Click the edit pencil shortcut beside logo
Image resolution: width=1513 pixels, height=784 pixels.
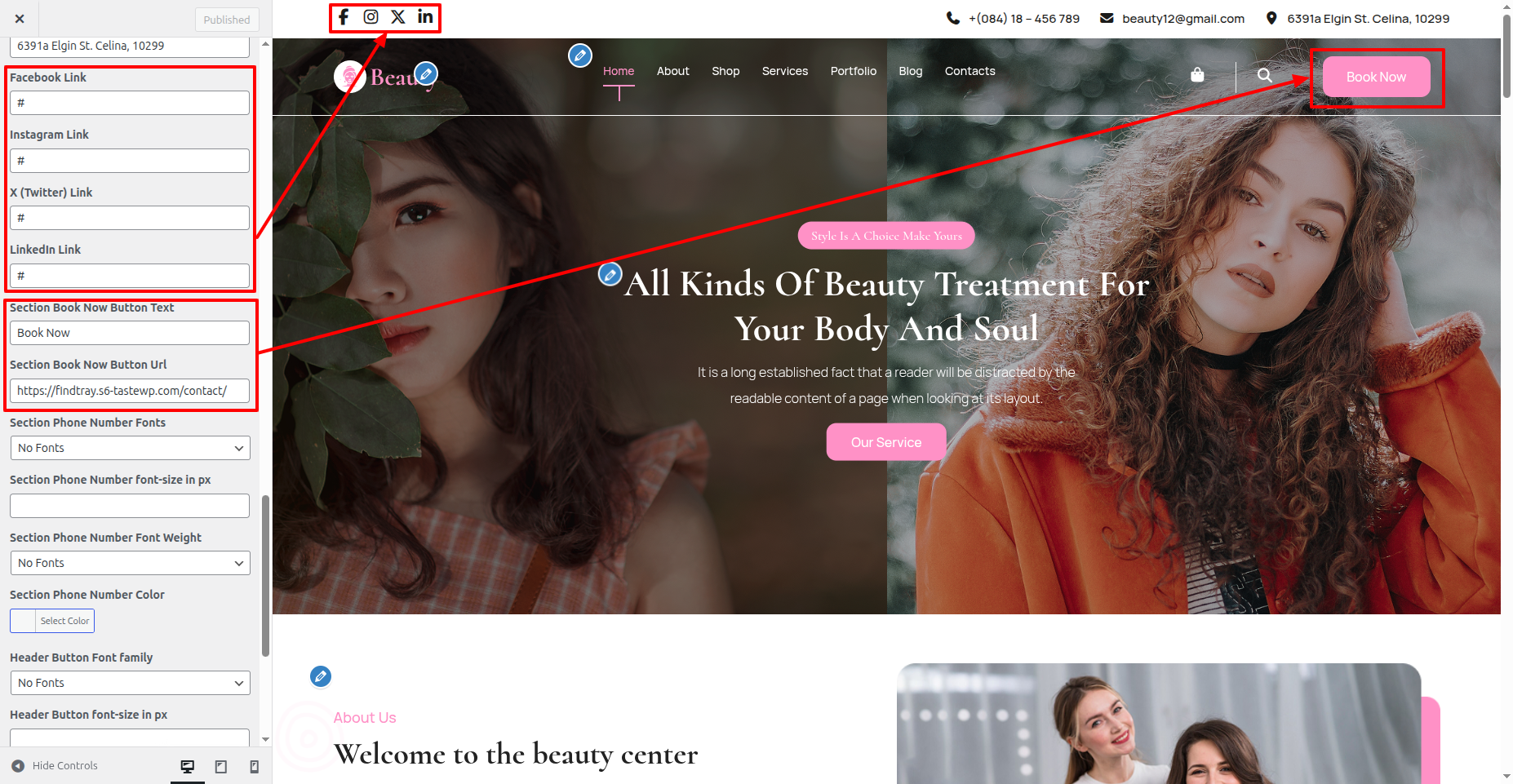[426, 74]
